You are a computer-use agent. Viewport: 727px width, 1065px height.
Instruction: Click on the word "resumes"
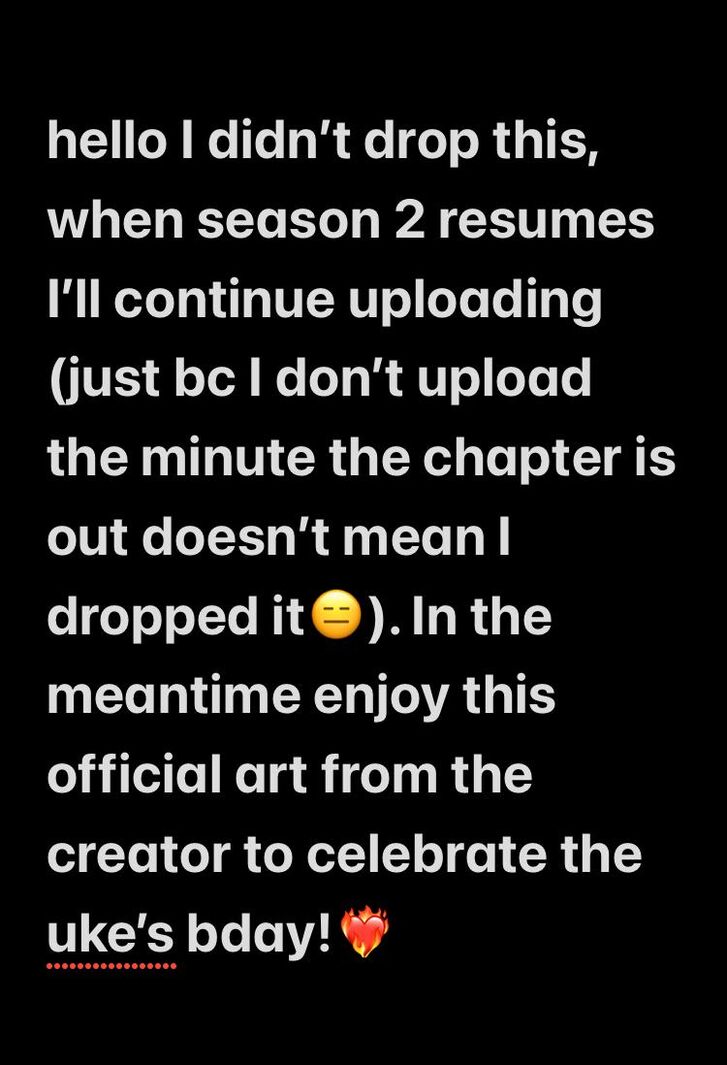tap(546, 220)
